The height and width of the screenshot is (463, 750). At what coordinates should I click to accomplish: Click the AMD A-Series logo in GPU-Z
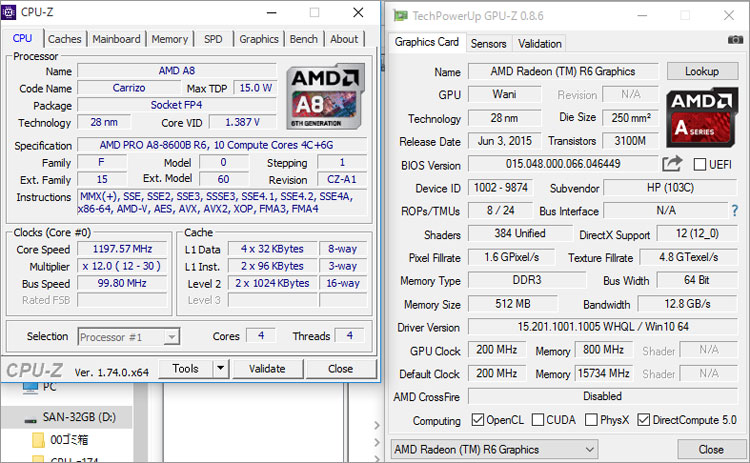tap(702, 117)
